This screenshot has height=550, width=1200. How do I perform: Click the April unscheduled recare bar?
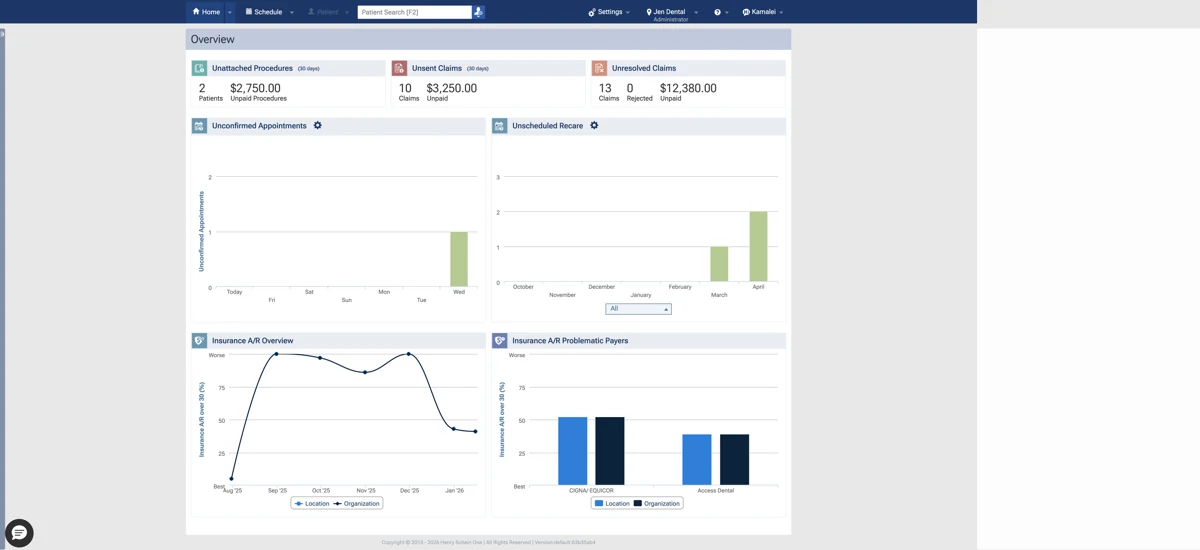(x=758, y=247)
